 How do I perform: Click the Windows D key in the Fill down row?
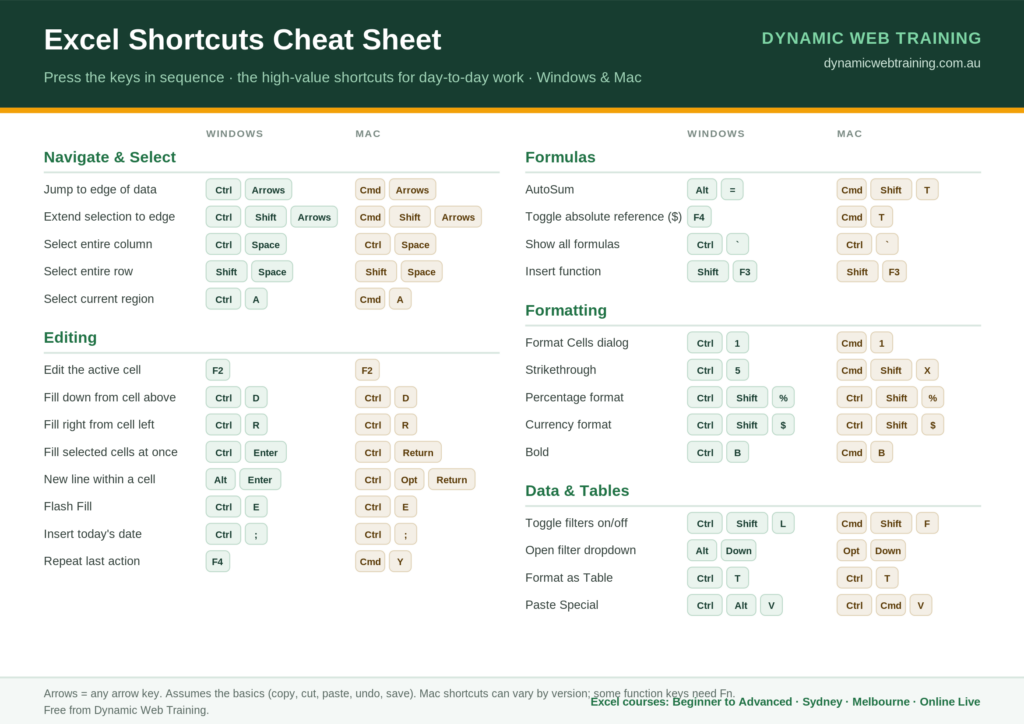(x=256, y=398)
